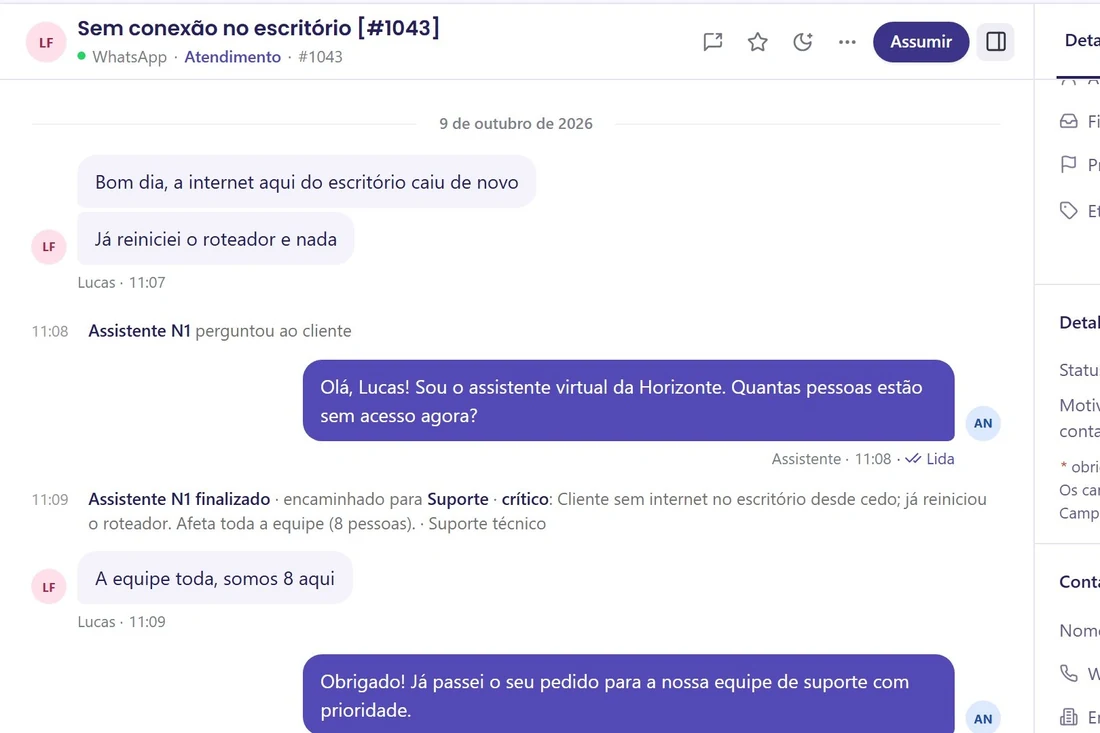
Task: Click the 'crítico' priority word in the event
Action: pos(525,499)
